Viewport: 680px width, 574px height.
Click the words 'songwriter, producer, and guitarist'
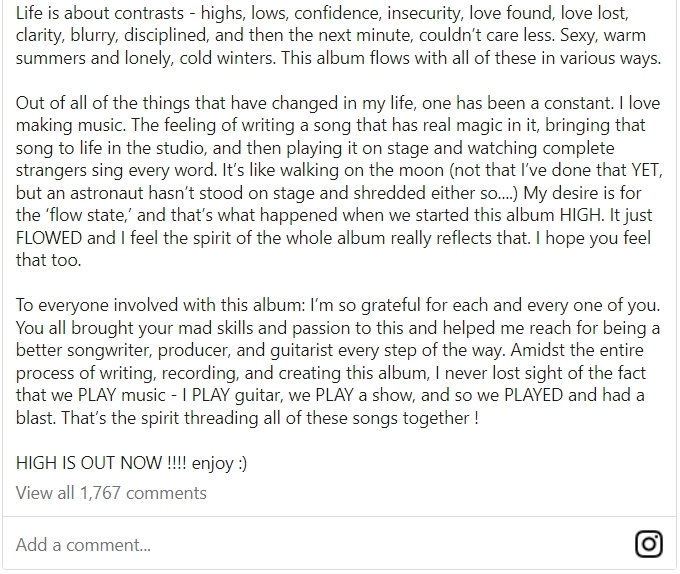205,352
